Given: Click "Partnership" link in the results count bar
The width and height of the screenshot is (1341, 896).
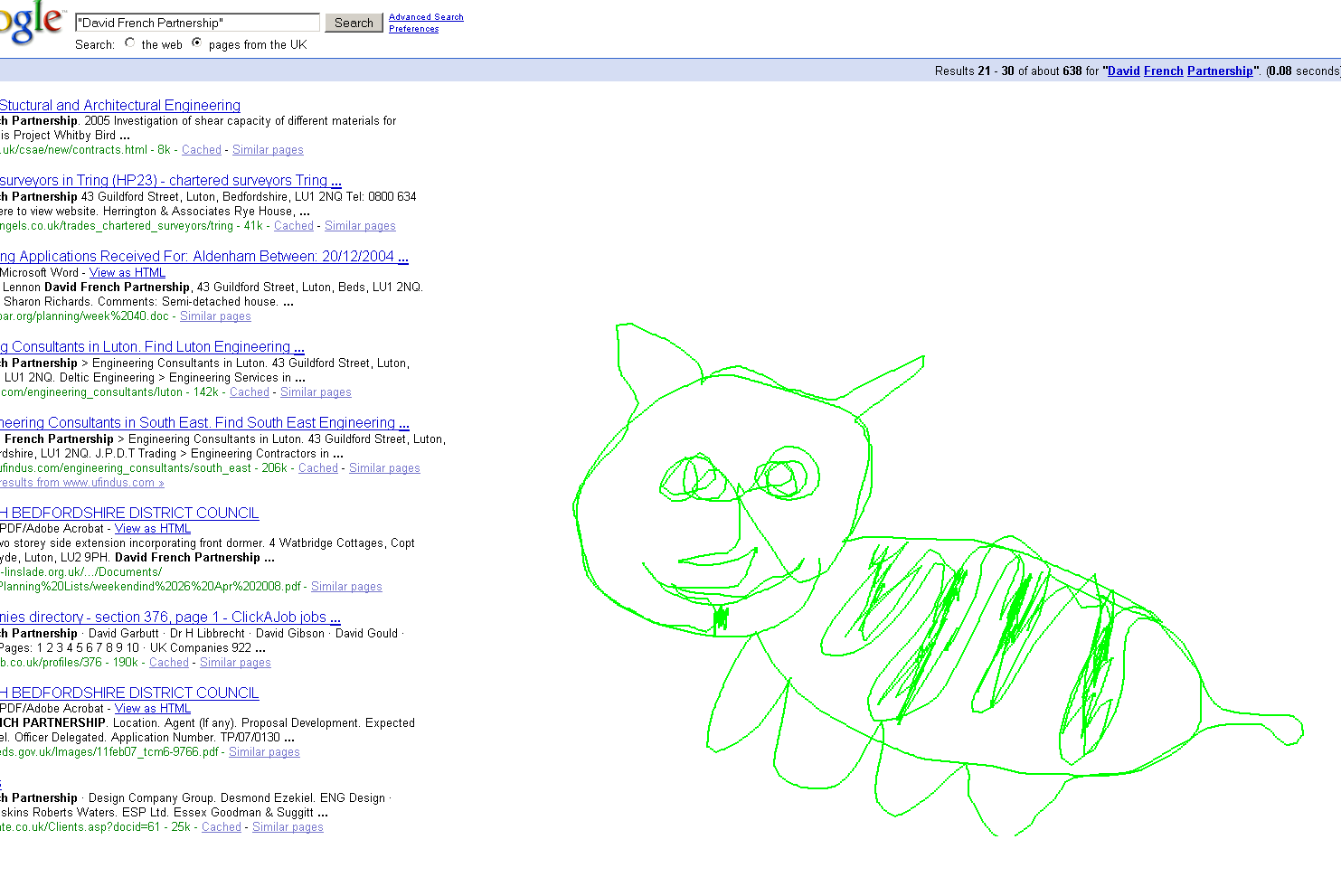Looking at the screenshot, I should pyautogui.click(x=1220, y=71).
